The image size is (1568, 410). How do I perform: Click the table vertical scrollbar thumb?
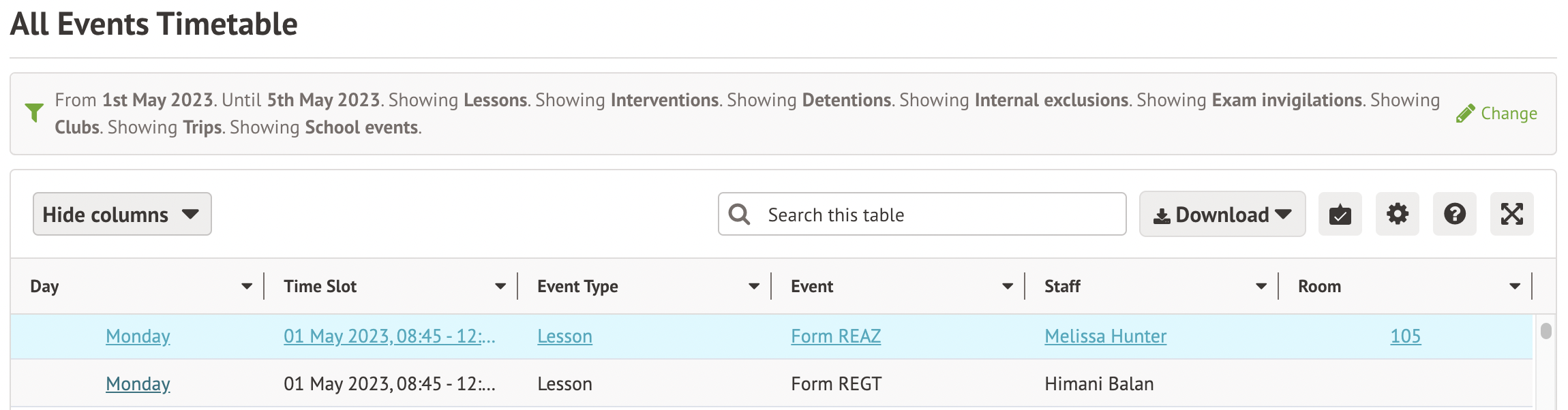pyautogui.click(x=1546, y=331)
